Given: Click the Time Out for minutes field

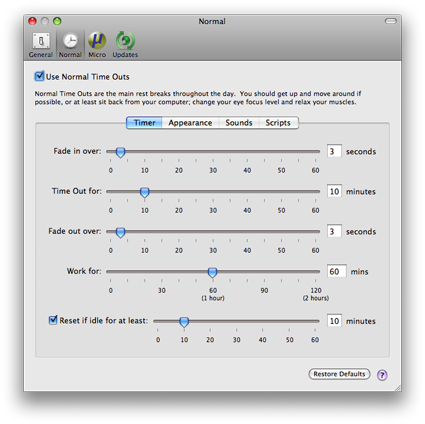Looking at the screenshot, I should point(334,191).
